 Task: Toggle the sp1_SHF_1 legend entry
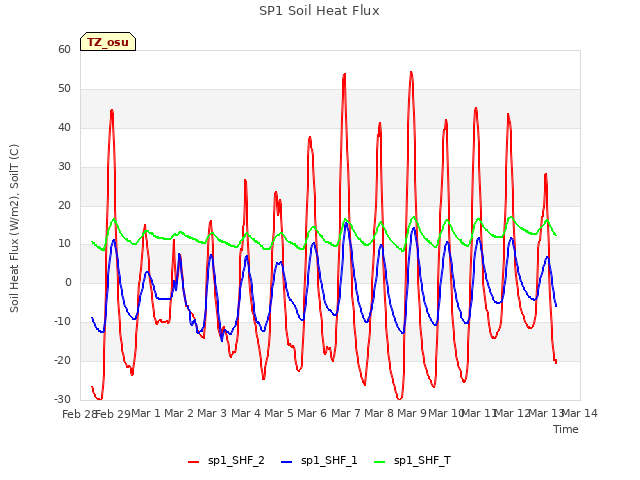coord(319,461)
